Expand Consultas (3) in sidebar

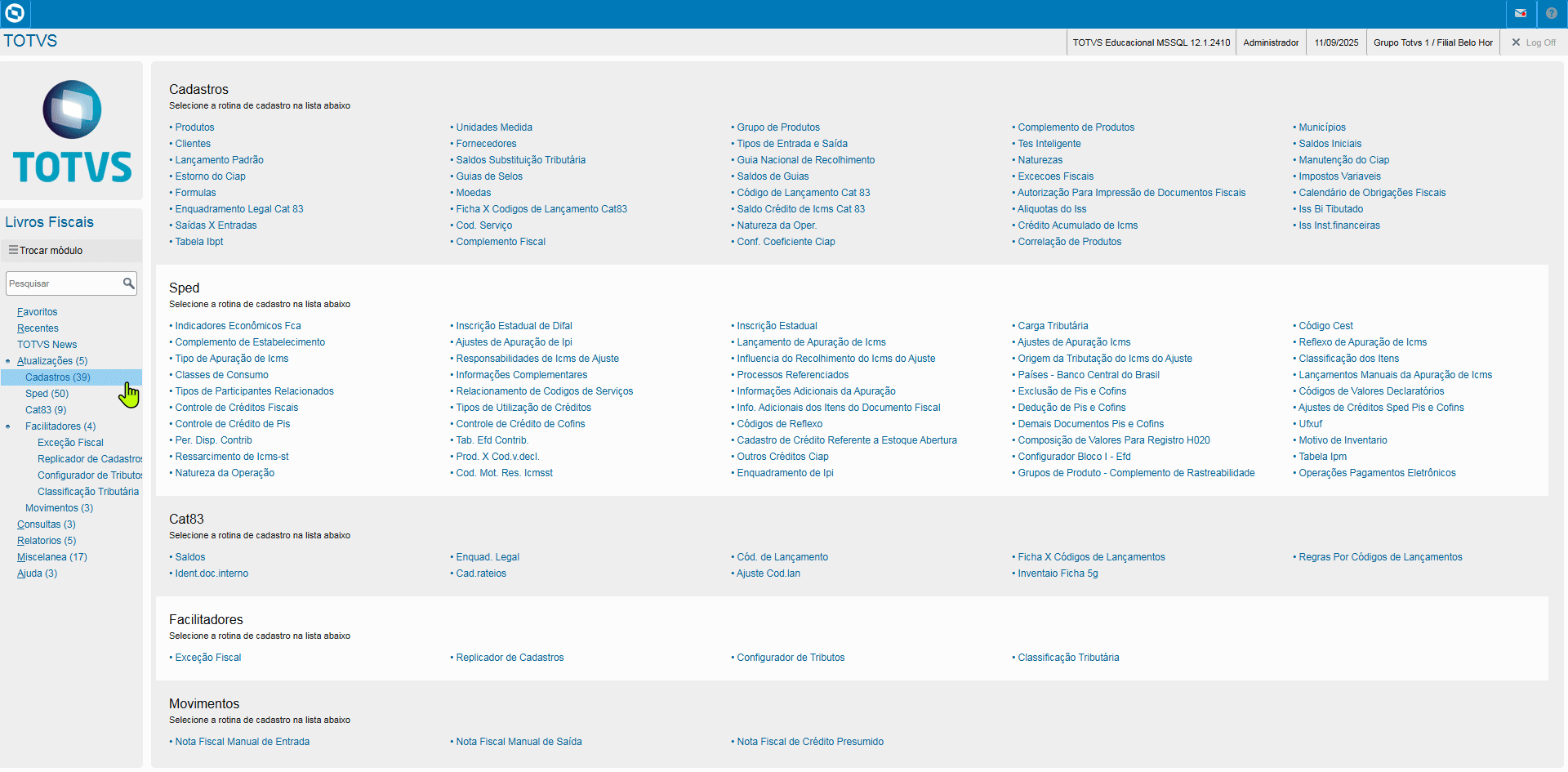point(47,524)
